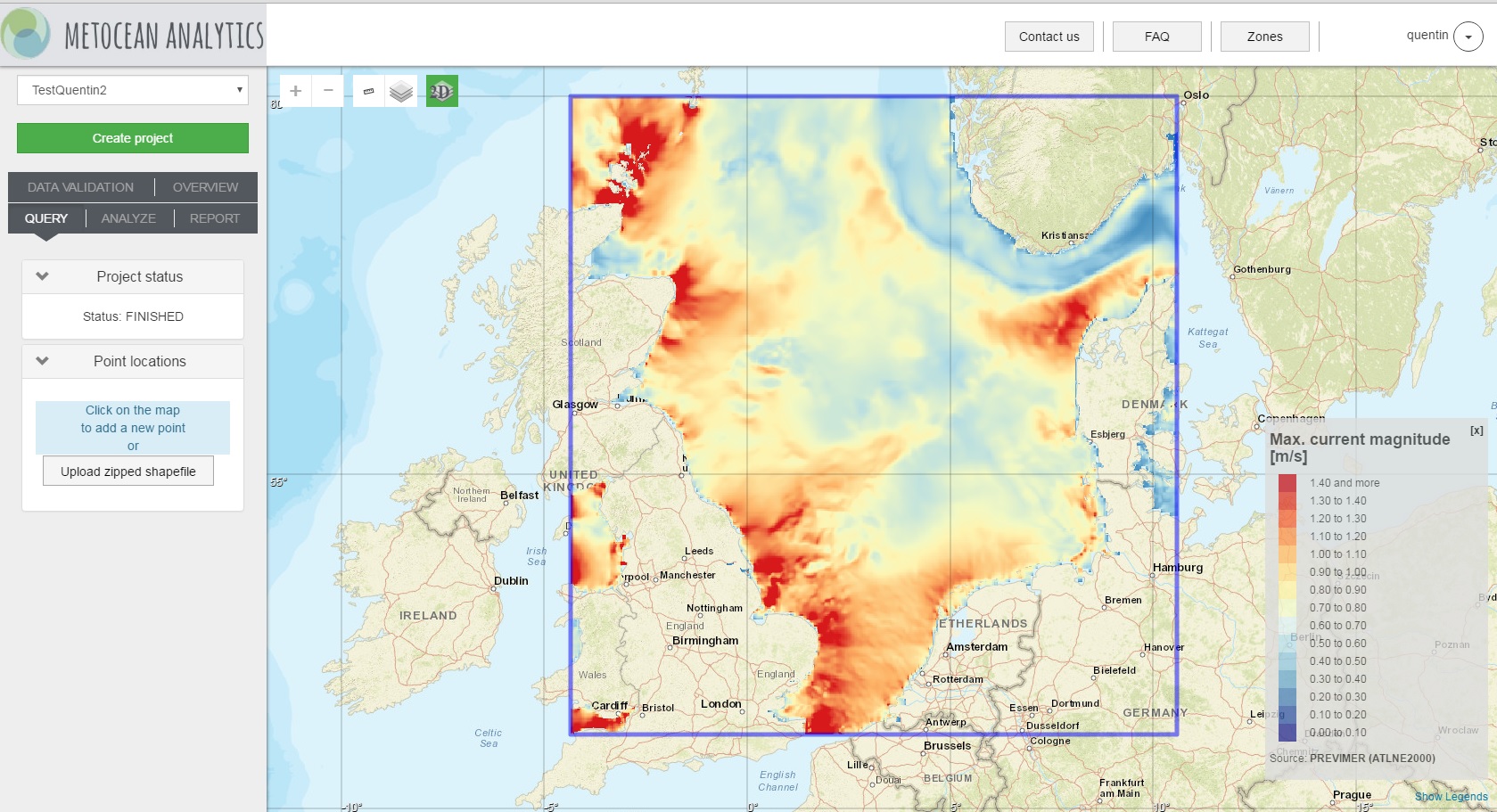Click the 1.00 to 1.10 legend label
The height and width of the screenshot is (812, 1497).
click(1337, 554)
